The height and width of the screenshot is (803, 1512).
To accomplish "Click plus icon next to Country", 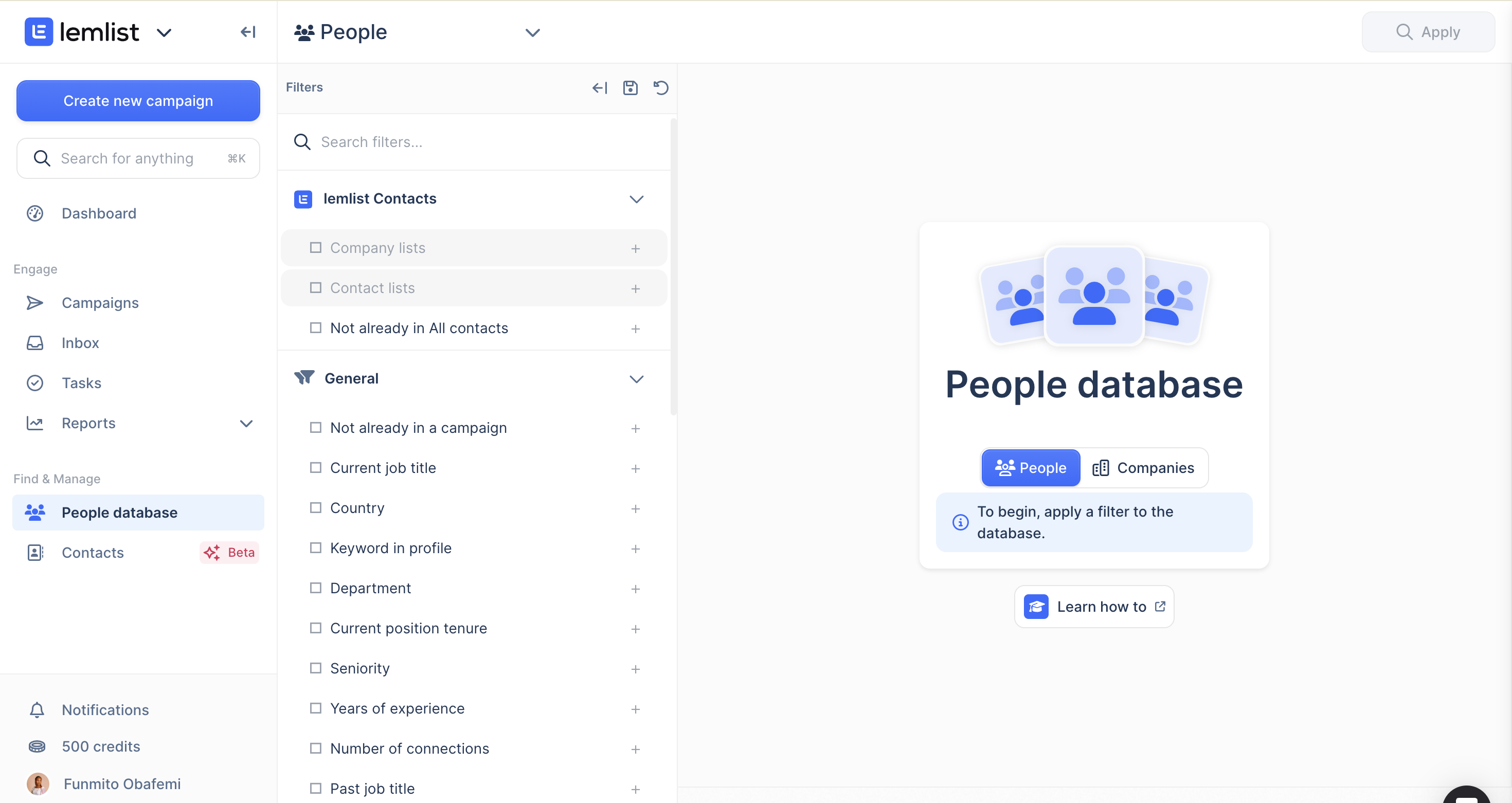I will point(636,509).
